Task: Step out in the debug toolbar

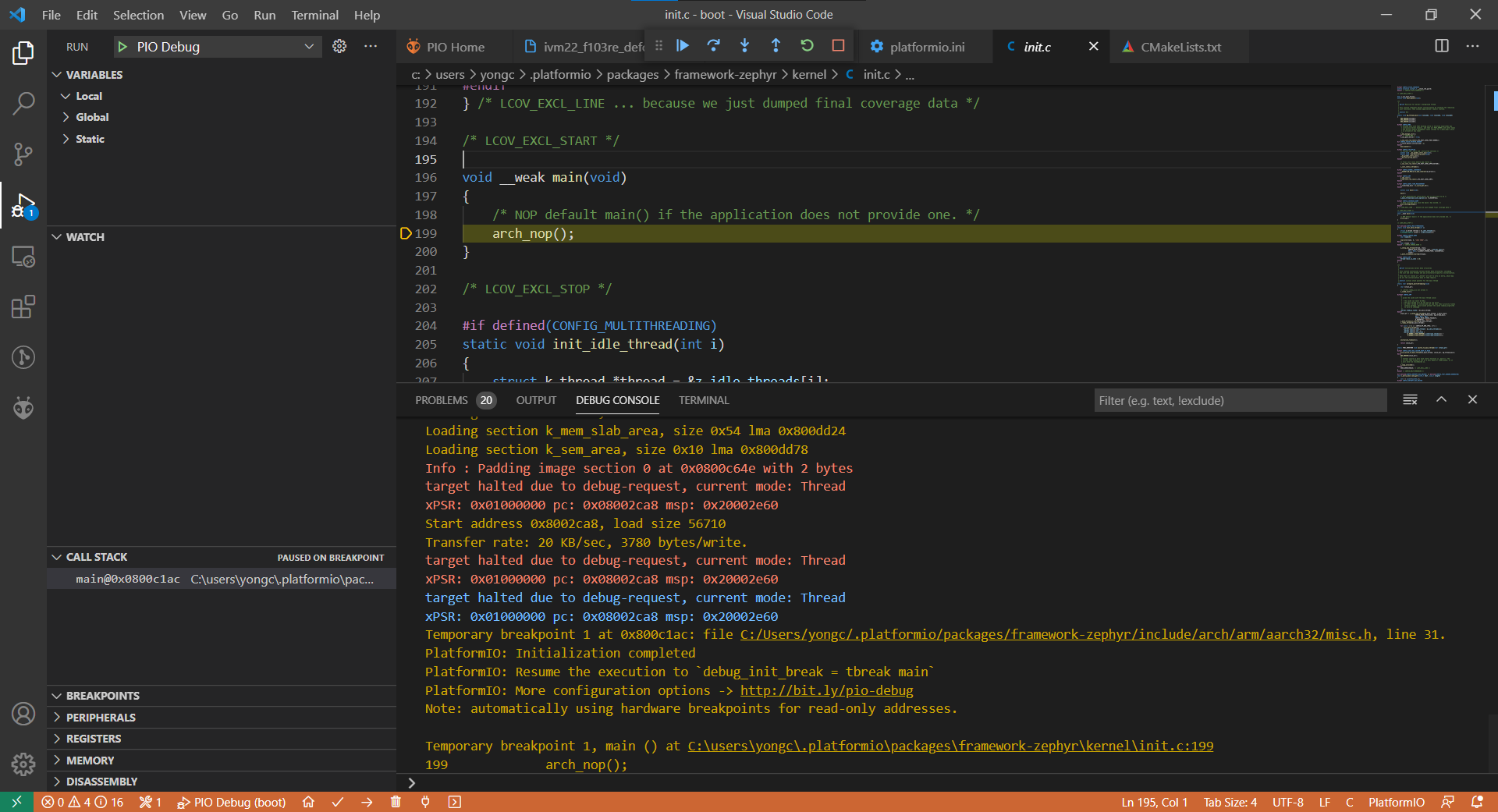Action: point(776,46)
